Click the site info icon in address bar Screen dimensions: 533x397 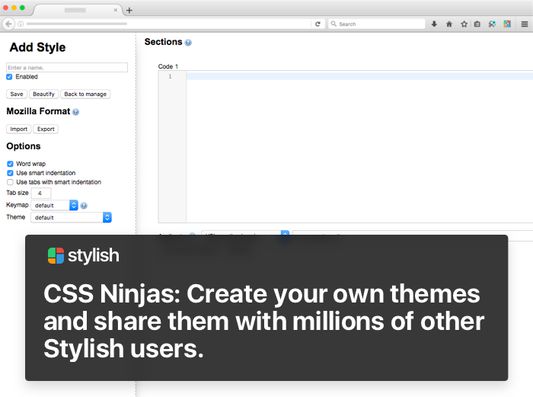tap(20, 24)
